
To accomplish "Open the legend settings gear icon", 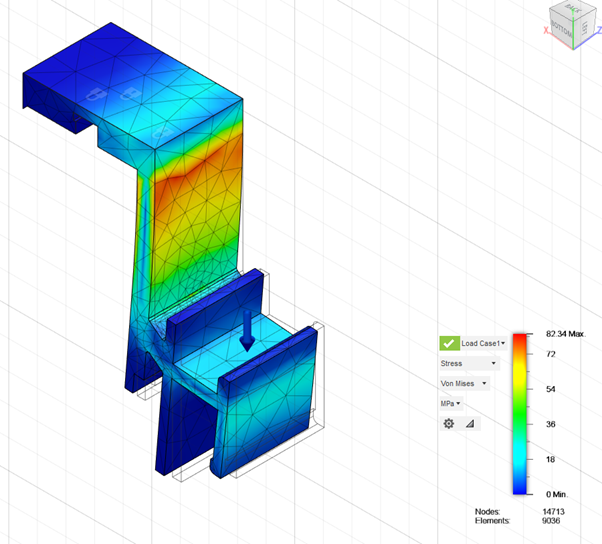I will point(448,424).
